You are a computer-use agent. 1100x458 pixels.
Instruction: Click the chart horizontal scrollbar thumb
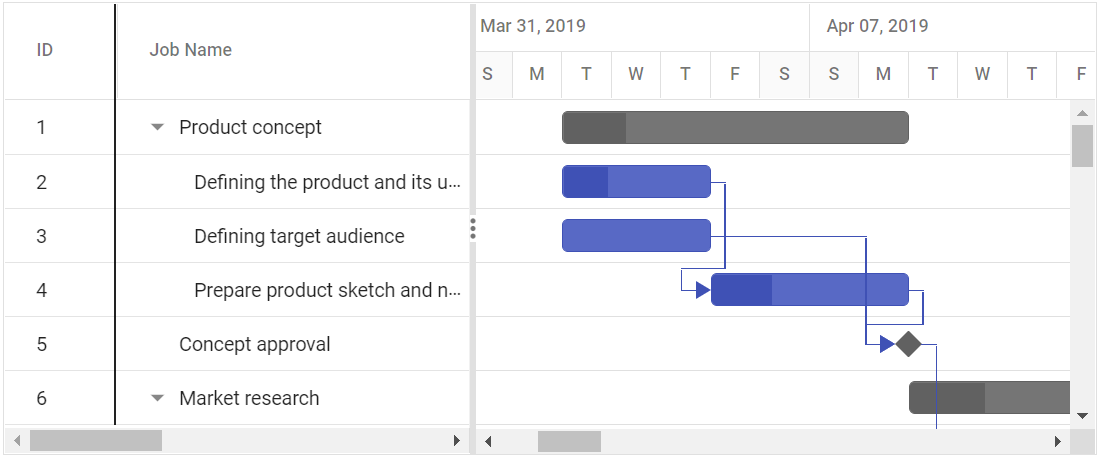(569, 441)
